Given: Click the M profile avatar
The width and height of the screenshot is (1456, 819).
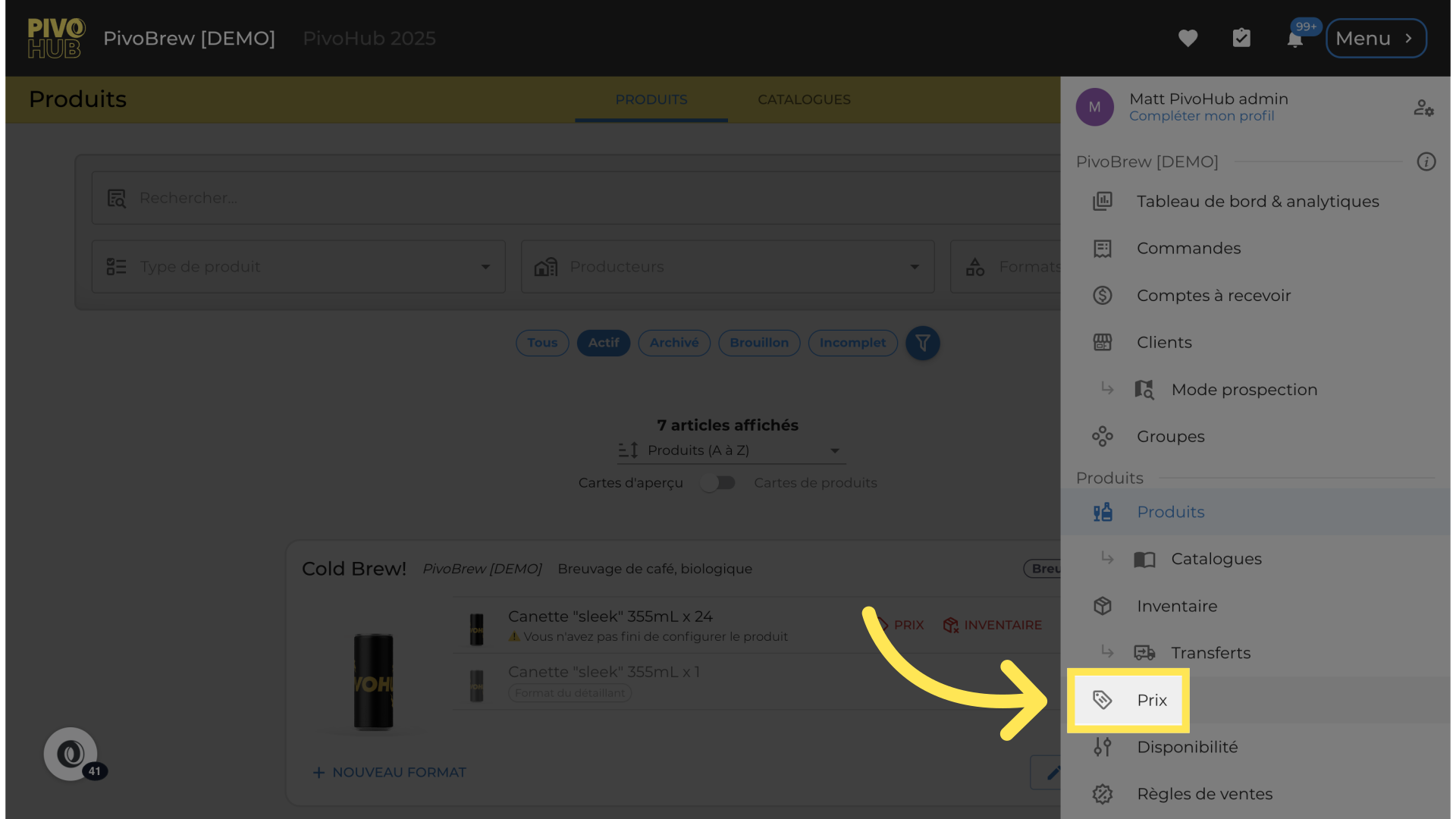Looking at the screenshot, I should coord(1094,107).
